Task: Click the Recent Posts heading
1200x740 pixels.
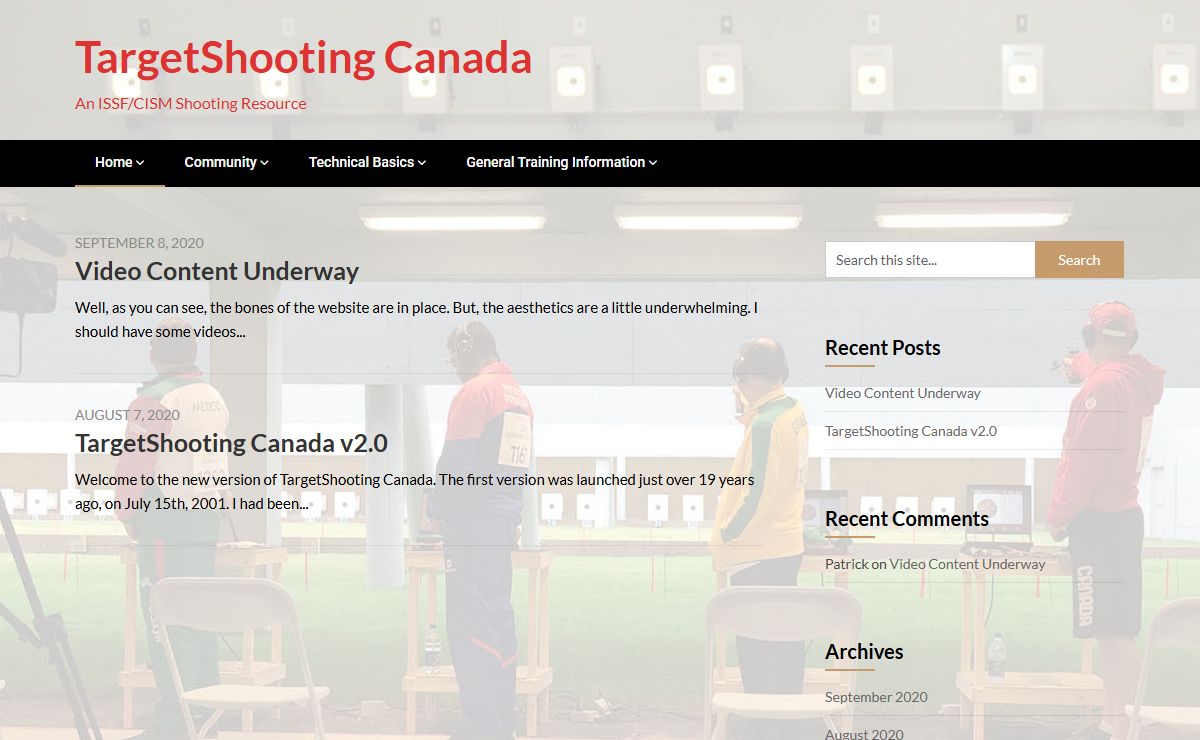Action: click(883, 348)
